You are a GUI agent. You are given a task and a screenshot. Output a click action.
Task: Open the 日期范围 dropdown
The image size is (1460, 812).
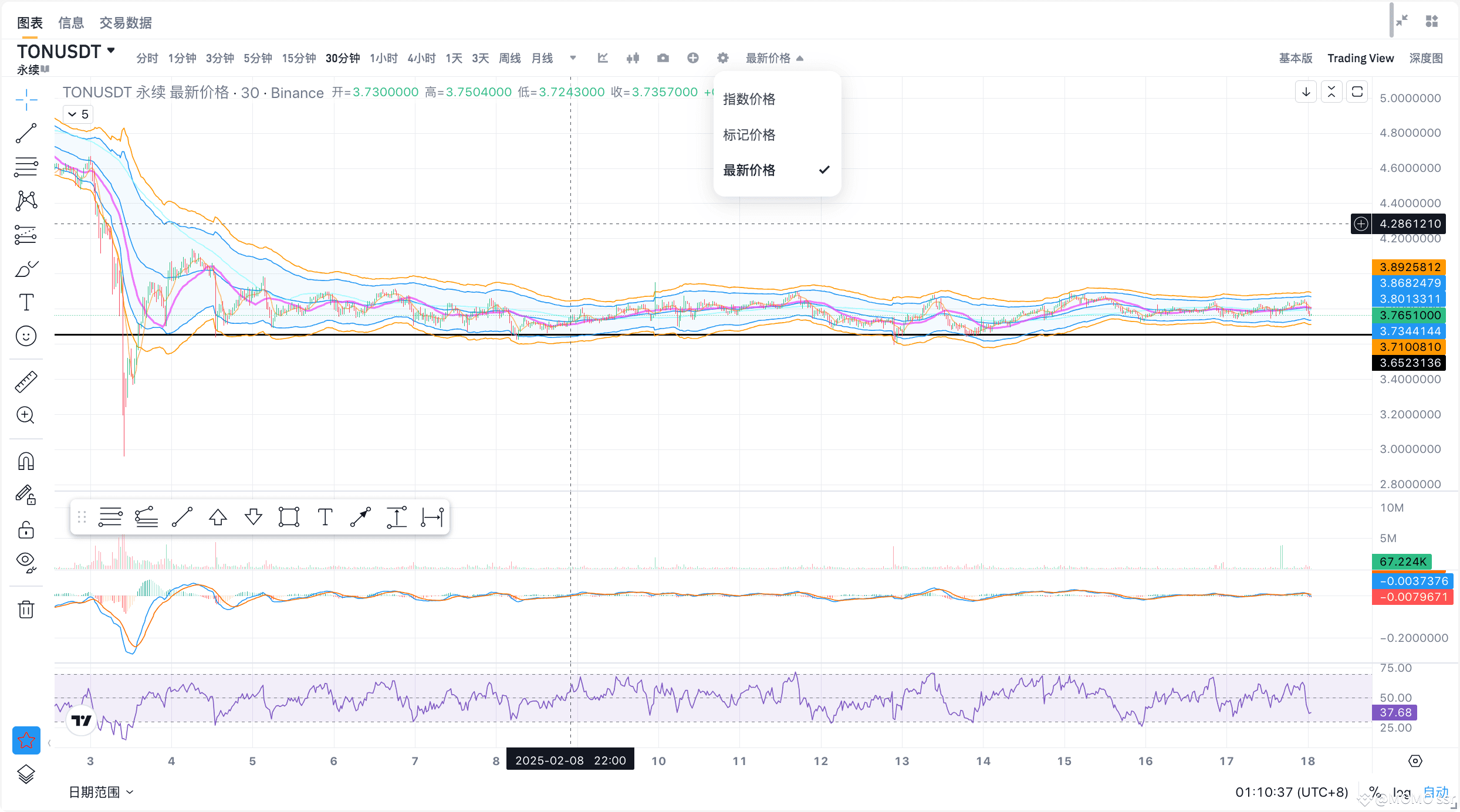[x=100, y=791]
